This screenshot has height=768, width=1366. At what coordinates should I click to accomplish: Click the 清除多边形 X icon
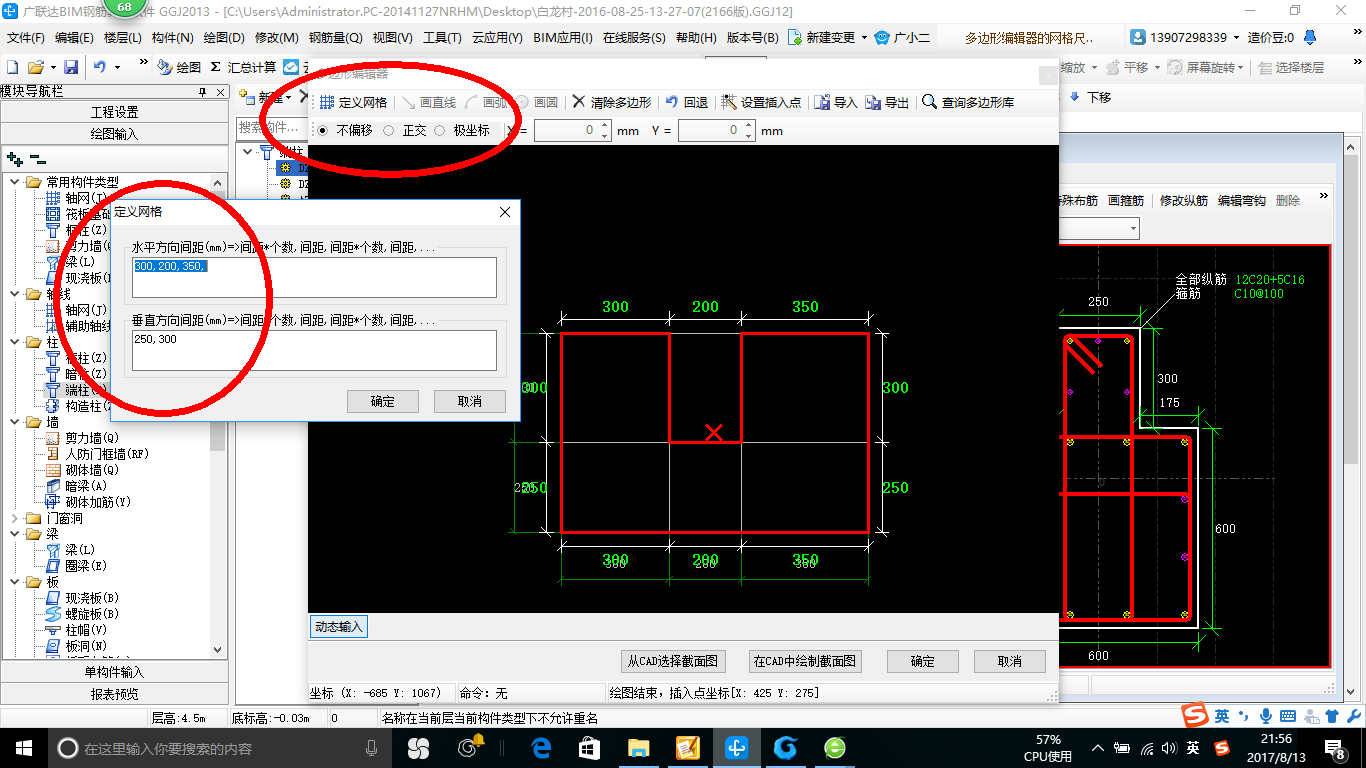579,102
